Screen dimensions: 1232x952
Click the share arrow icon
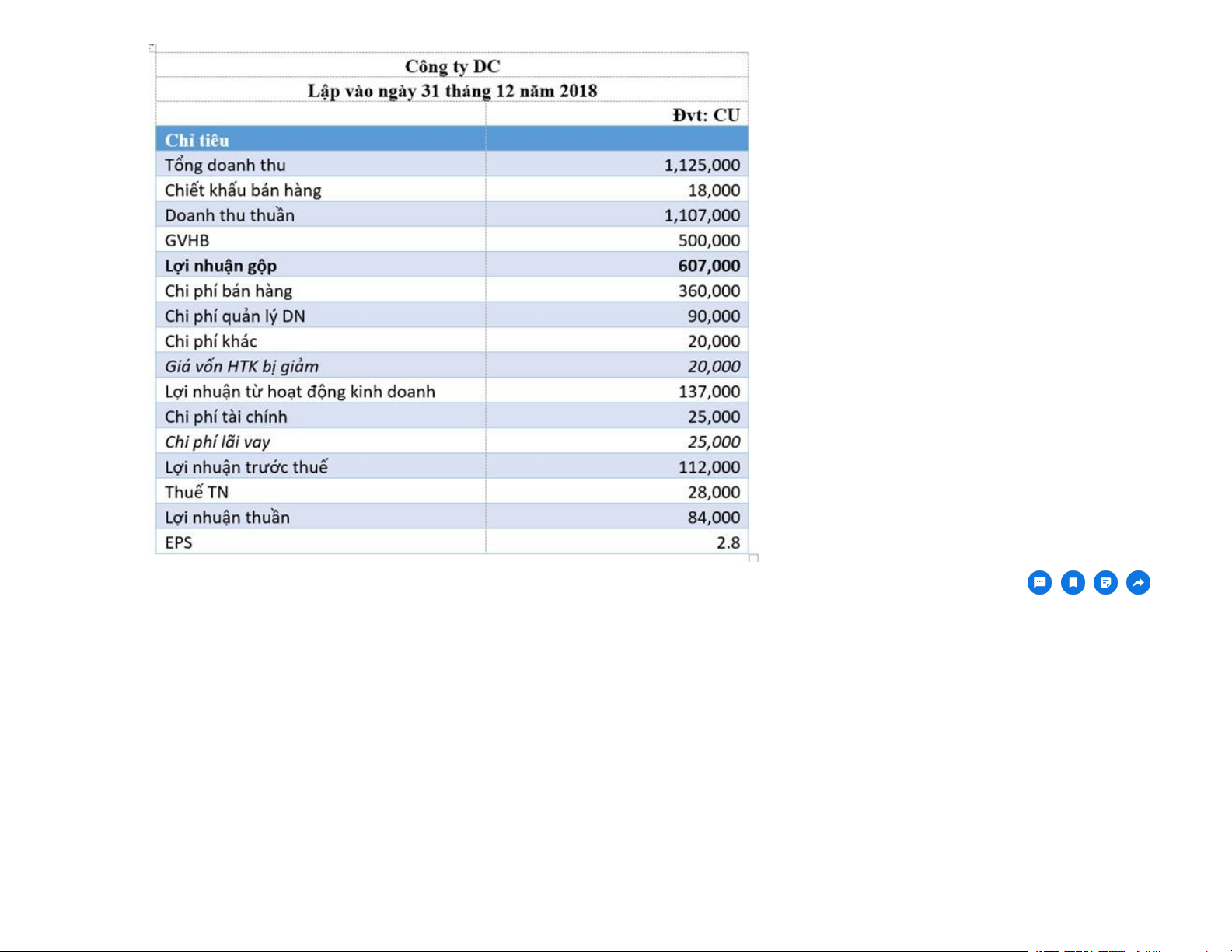pos(1138,582)
